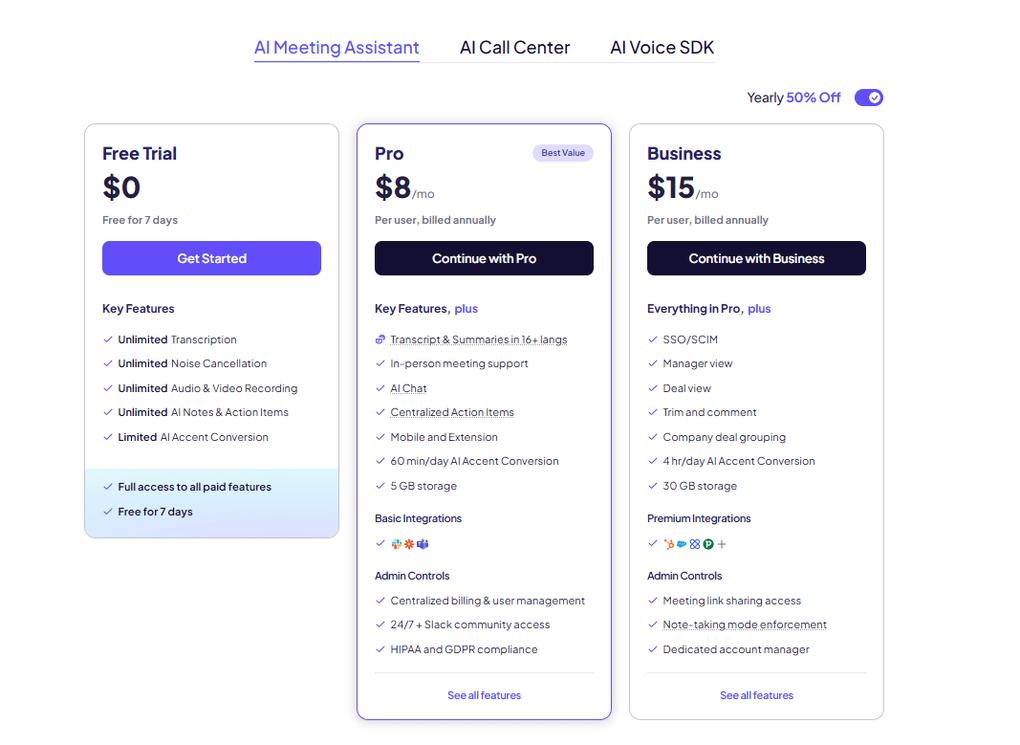Image resolution: width=1020 pixels, height=745 pixels.
Task: Click the link icon beside Transcript & Summaries
Action: pos(382,339)
